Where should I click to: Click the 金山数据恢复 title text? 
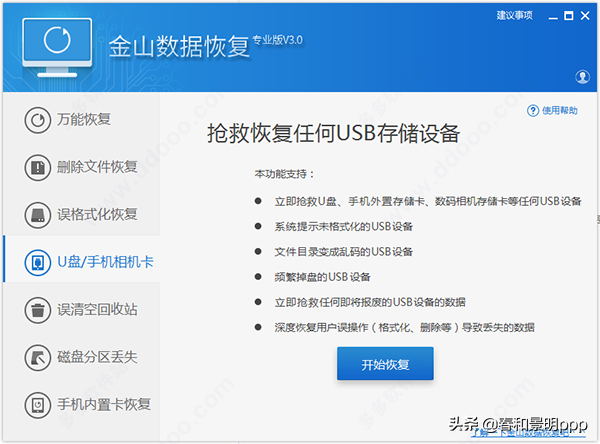point(179,47)
